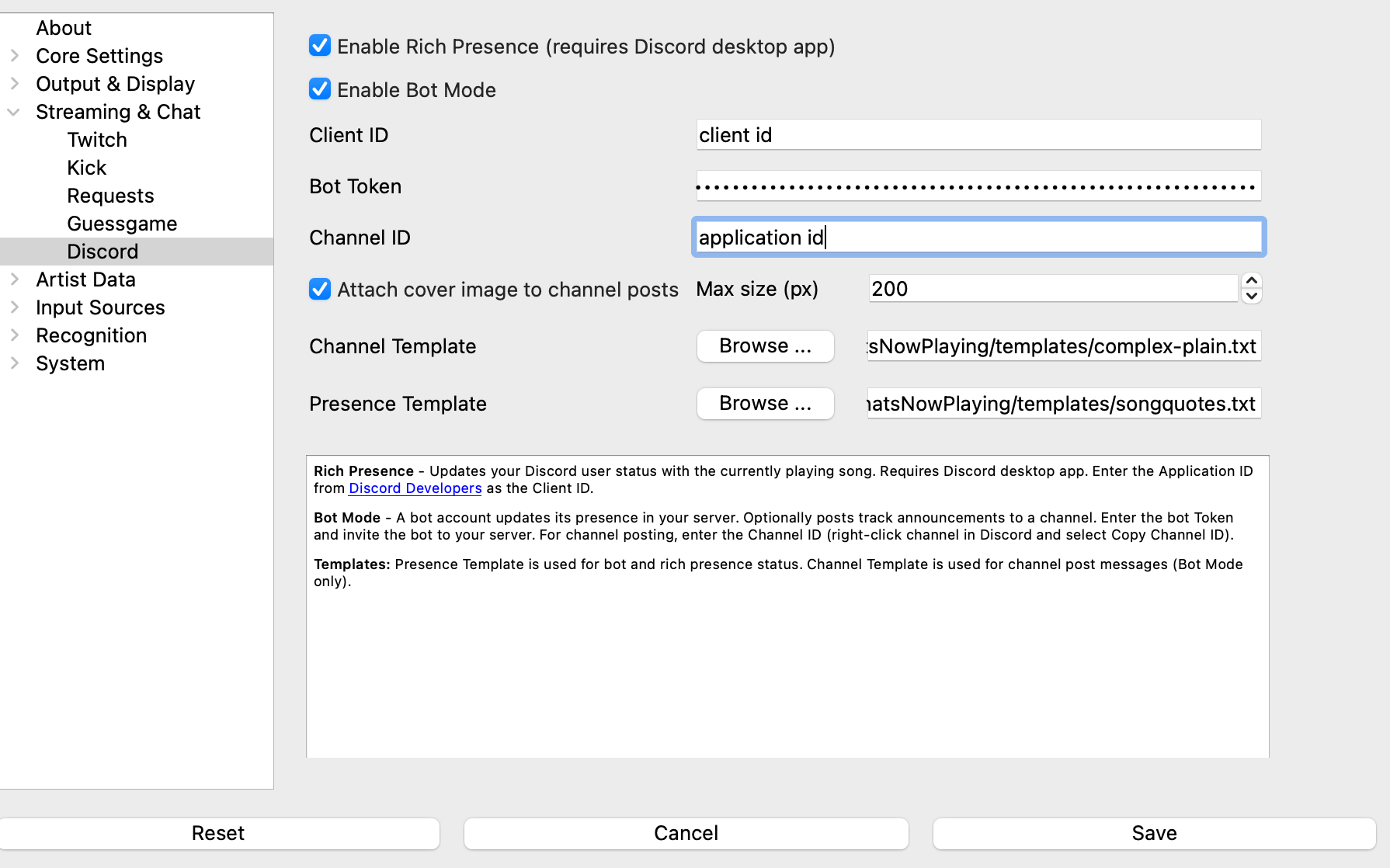Viewport: 1390px width, 868px height.
Task: Open the Kick settings page
Action: 86,168
